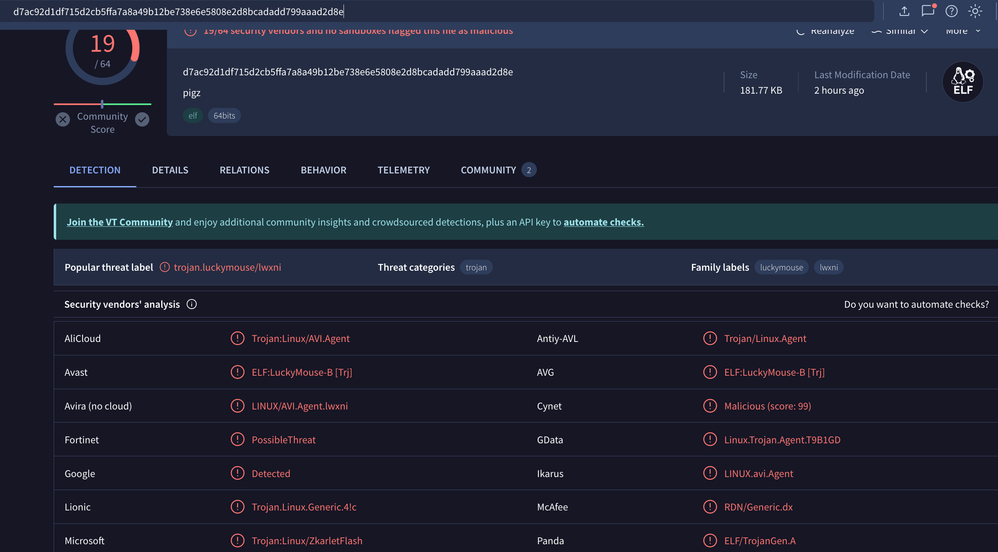998x552 pixels.
Task: Switch to the BEHAVIOR tab
Action: (x=323, y=170)
